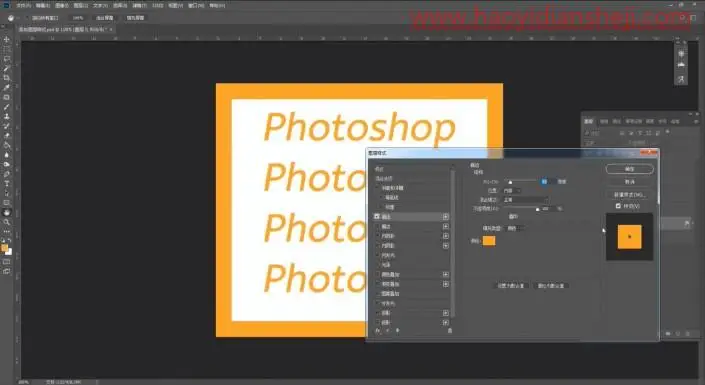Select the Horizontal Type tool
Viewport: 705px width, 385px height.
[x=7, y=184]
